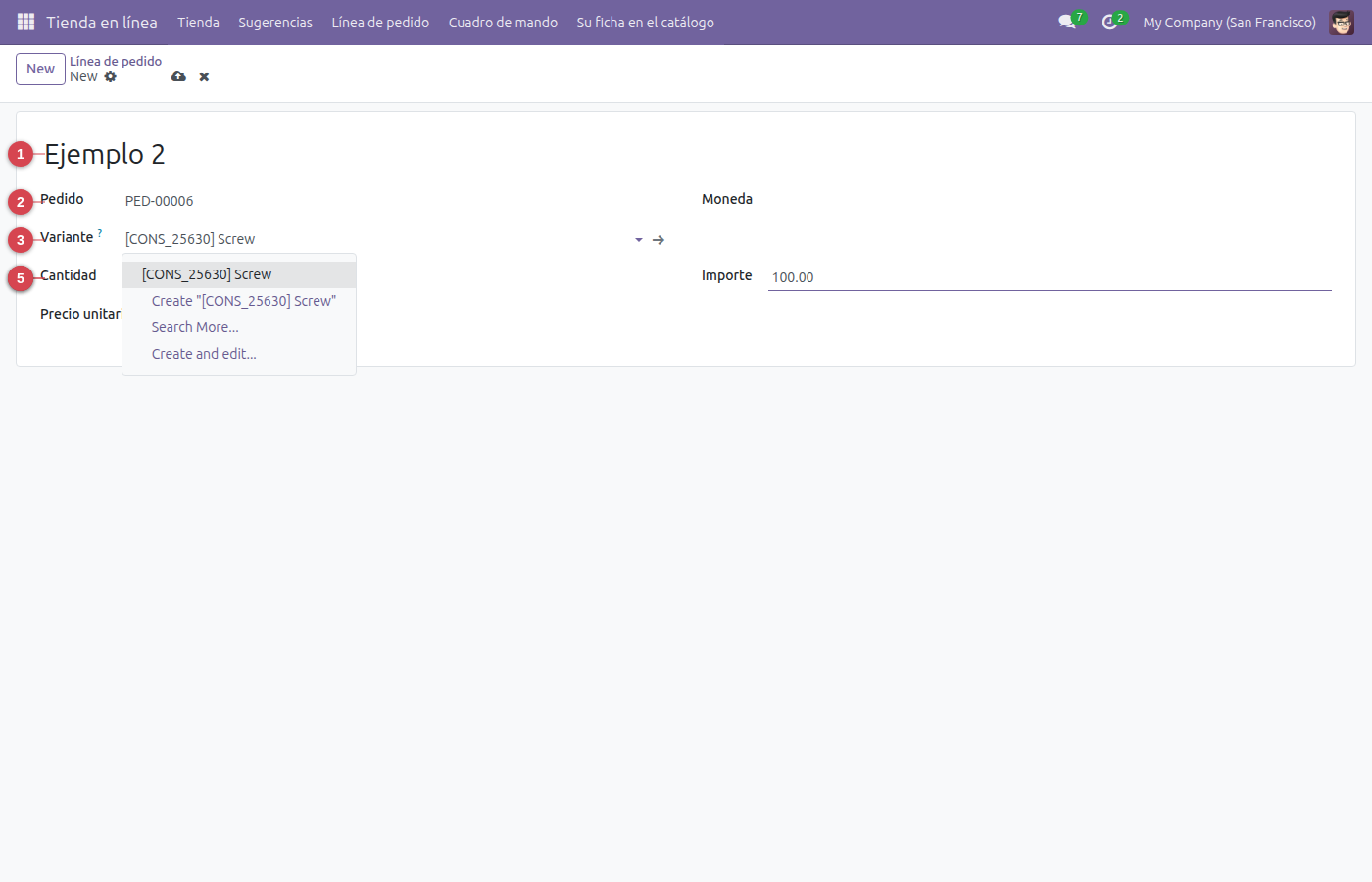The height and width of the screenshot is (882, 1372).
Task: Click the Moneda label
Action: (727, 199)
